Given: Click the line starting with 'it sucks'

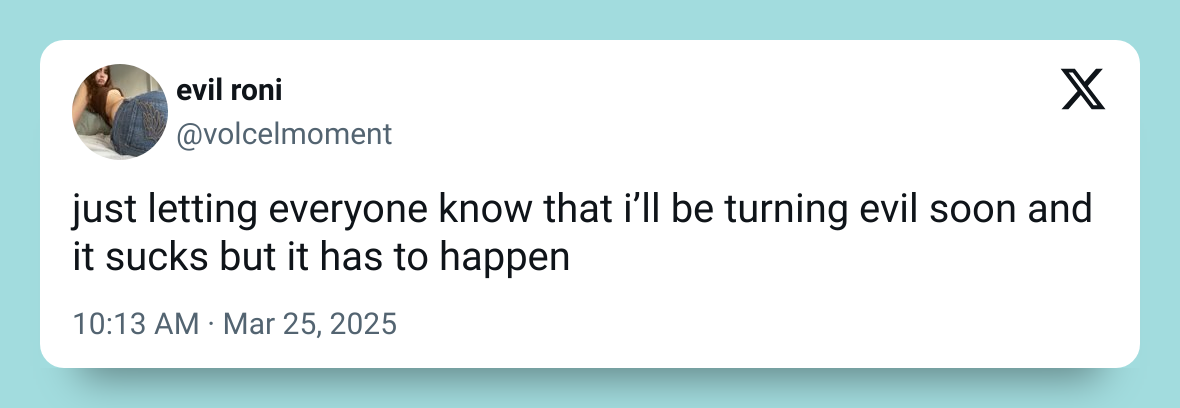Looking at the screenshot, I should point(321,257).
